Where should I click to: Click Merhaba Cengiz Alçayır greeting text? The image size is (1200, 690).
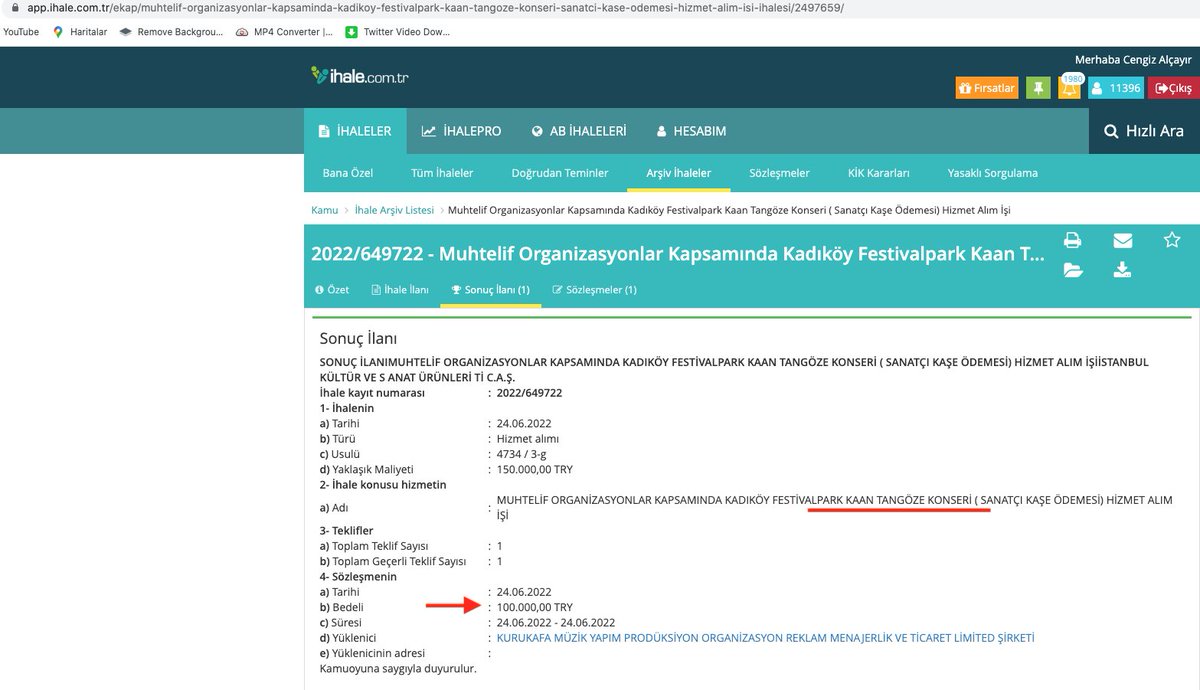point(1133,60)
